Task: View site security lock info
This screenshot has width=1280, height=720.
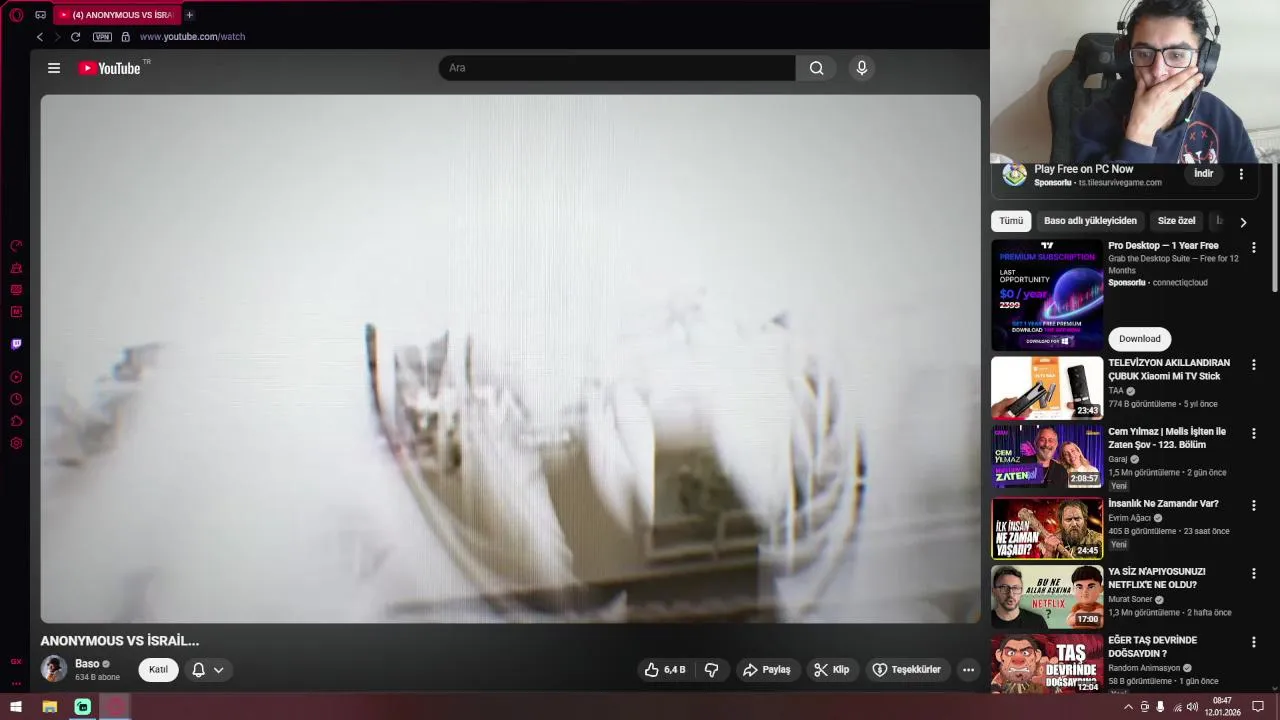Action: [125, 37]
